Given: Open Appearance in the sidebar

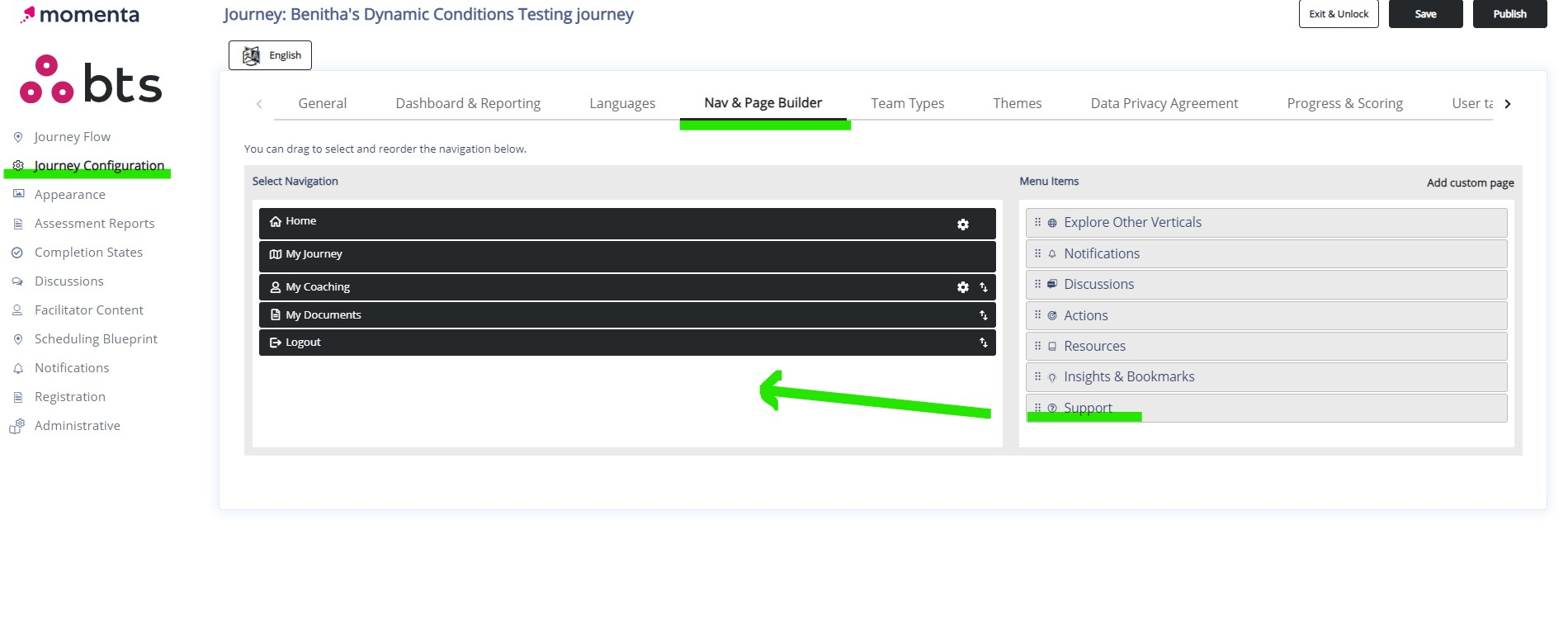Looking at the screenshot, I should tap(70, 195).
